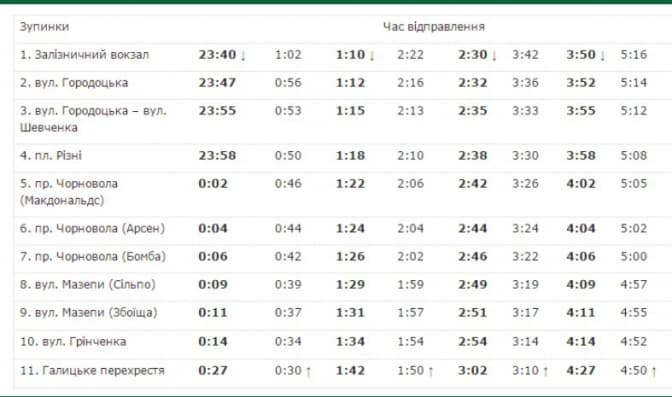Click the вул. Грінченка stop
This screenshot has width=672, height=397.
[73, 342]
